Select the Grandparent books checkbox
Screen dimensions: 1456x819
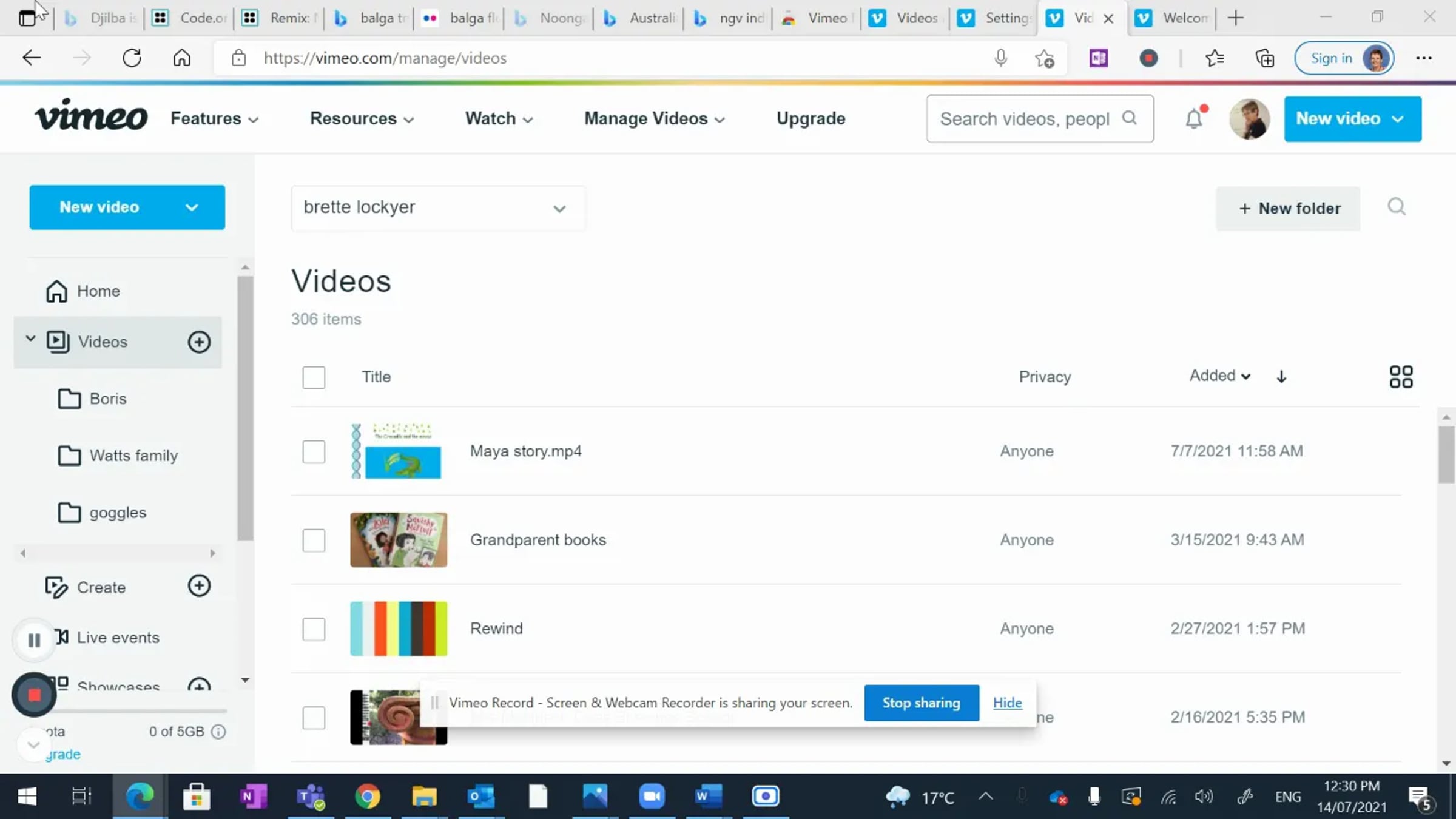click(x=314, y=540)
